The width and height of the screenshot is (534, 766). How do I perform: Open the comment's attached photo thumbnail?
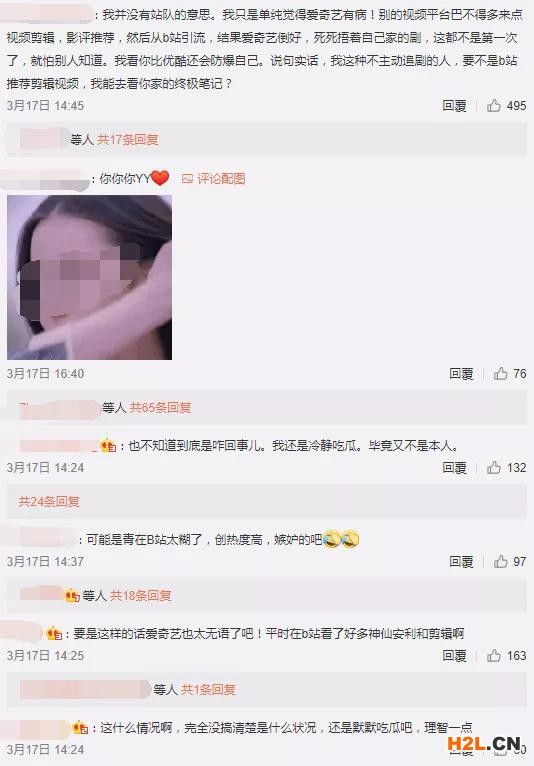[x=89, y=277]
